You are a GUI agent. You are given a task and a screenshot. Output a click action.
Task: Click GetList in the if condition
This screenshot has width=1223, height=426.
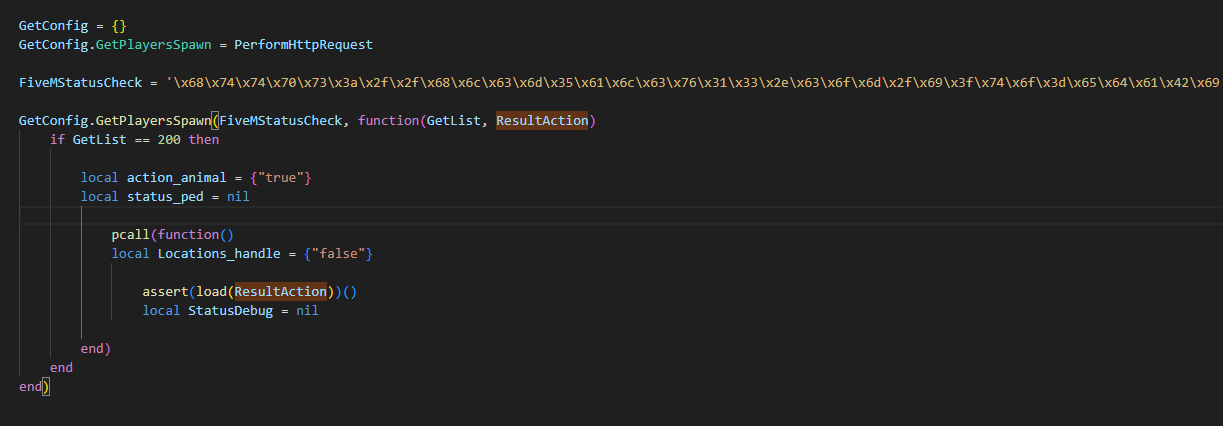pos(99,139)
